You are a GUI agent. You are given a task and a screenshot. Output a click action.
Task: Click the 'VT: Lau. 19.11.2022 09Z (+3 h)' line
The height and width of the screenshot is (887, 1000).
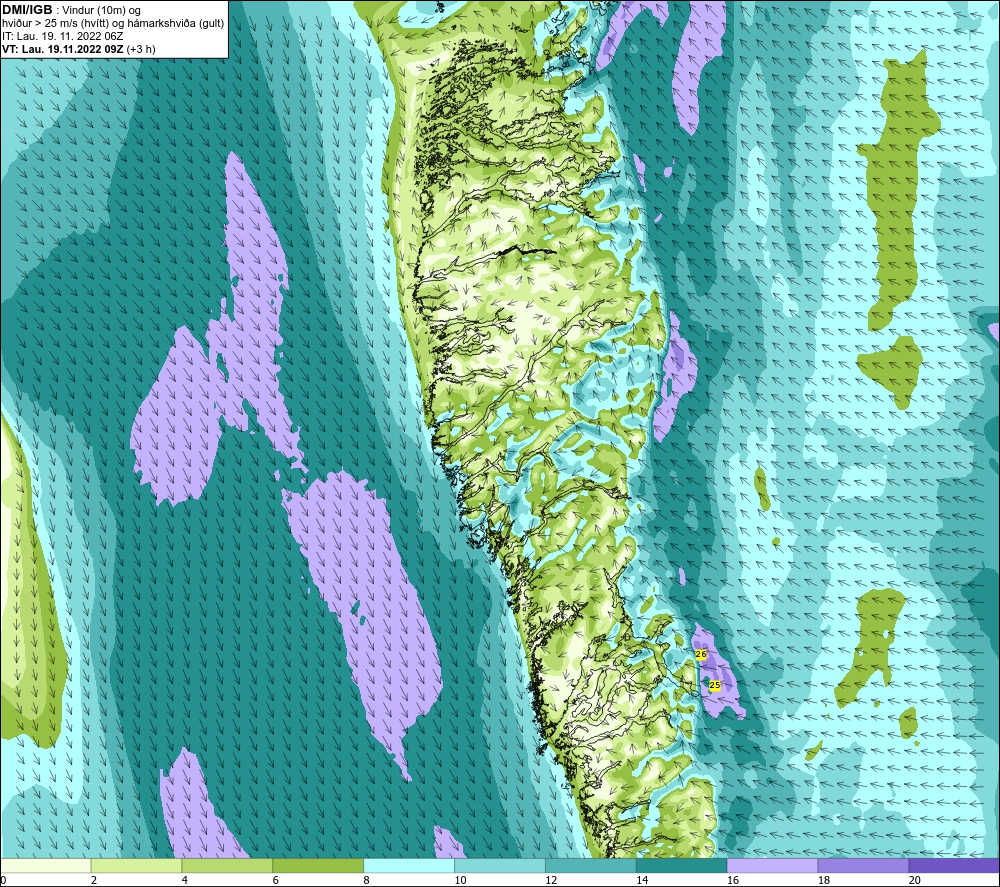pyautogui.click(x=78, y=49)
